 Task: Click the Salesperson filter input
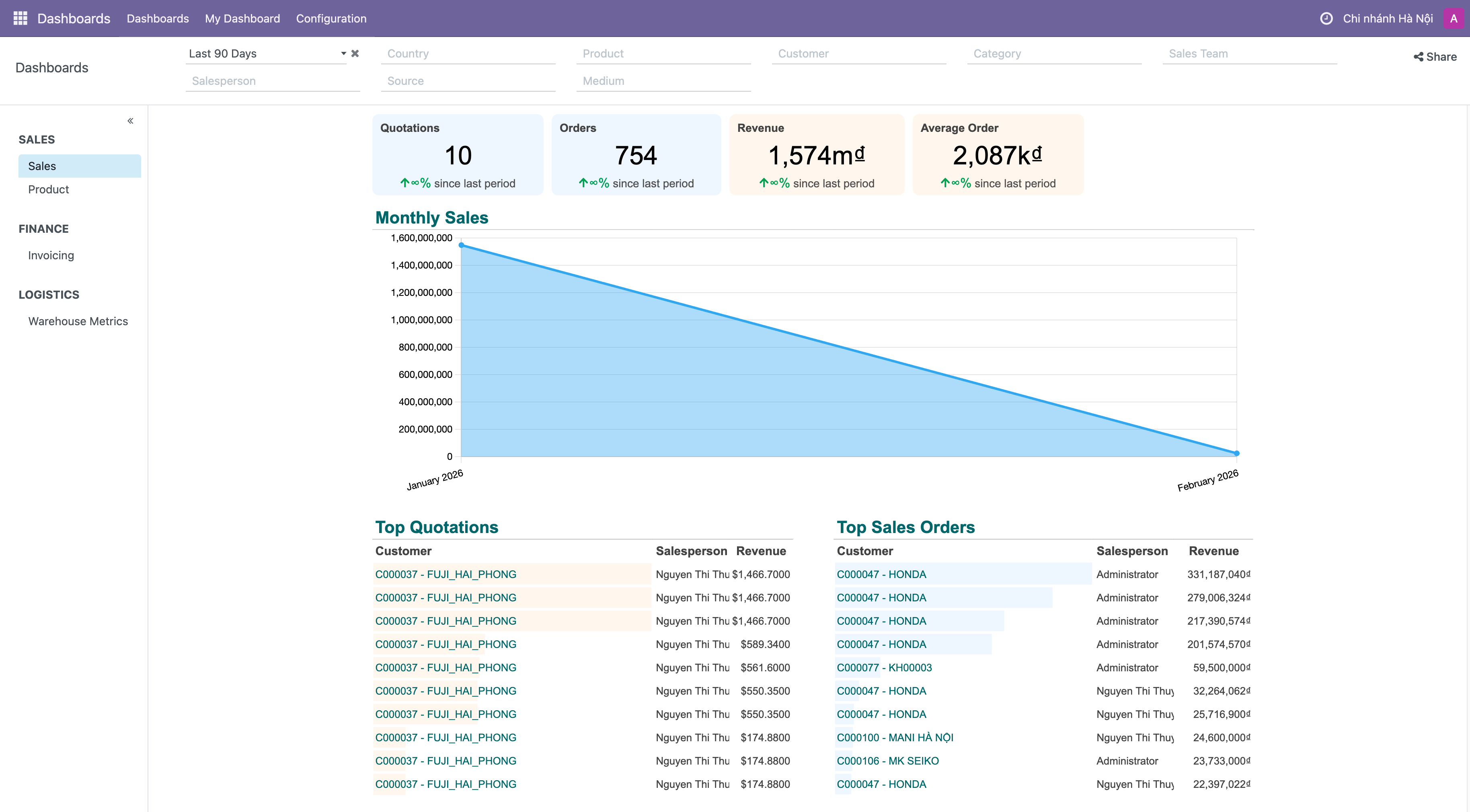pos(272,81)
